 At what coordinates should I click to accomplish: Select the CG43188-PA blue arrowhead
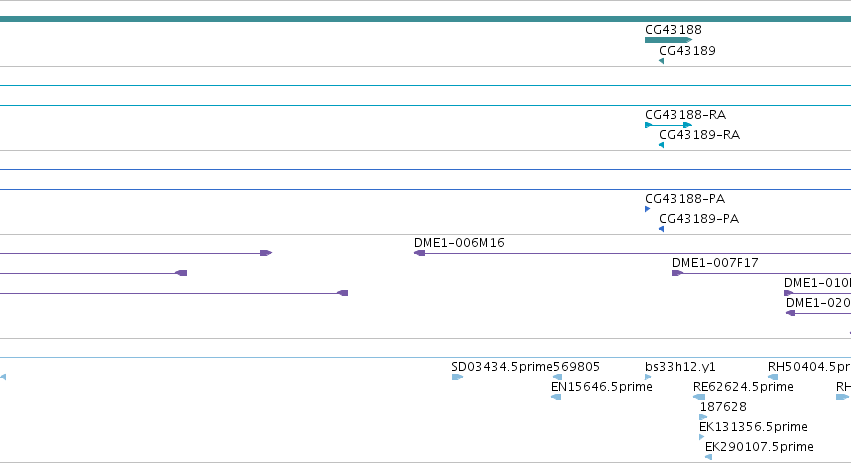pyautogui.click(x=647, y=209)
